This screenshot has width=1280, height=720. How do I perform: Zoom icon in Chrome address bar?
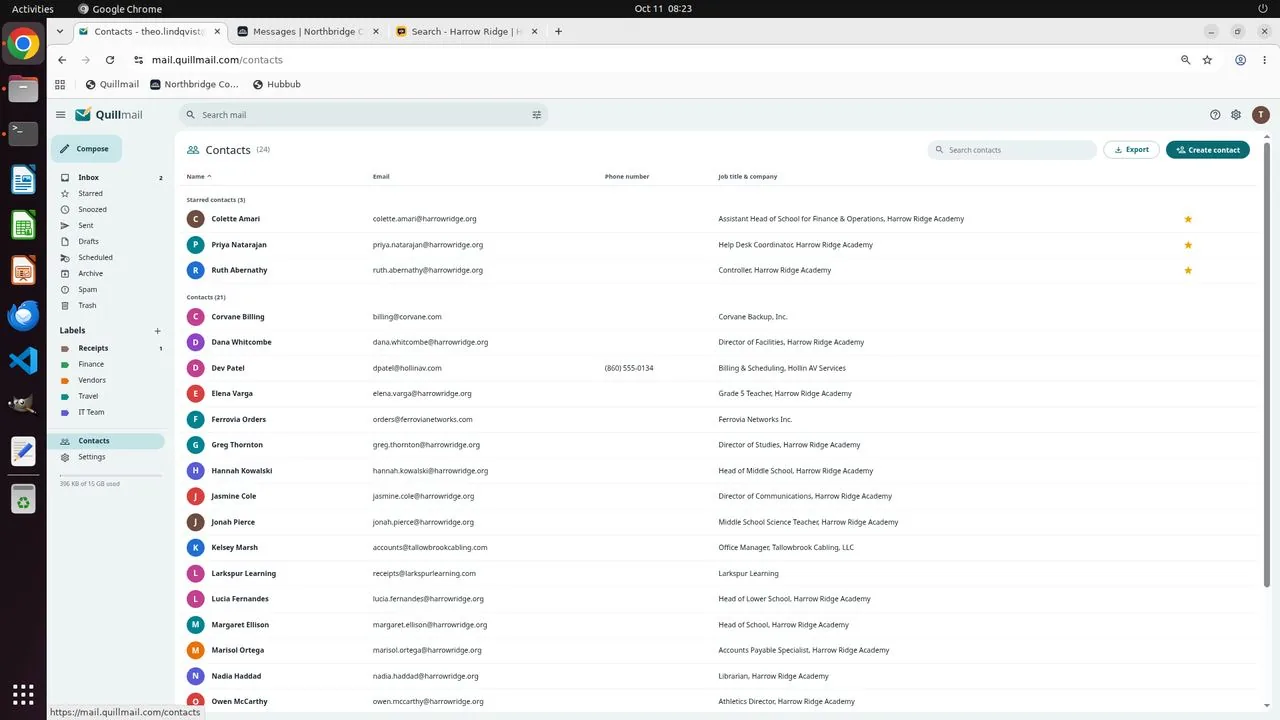(1186, 60)
